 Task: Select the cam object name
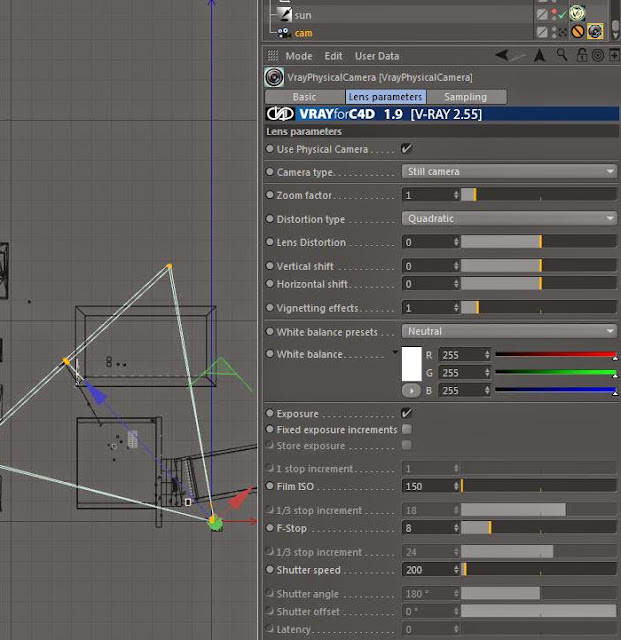[x=303, y=33]
